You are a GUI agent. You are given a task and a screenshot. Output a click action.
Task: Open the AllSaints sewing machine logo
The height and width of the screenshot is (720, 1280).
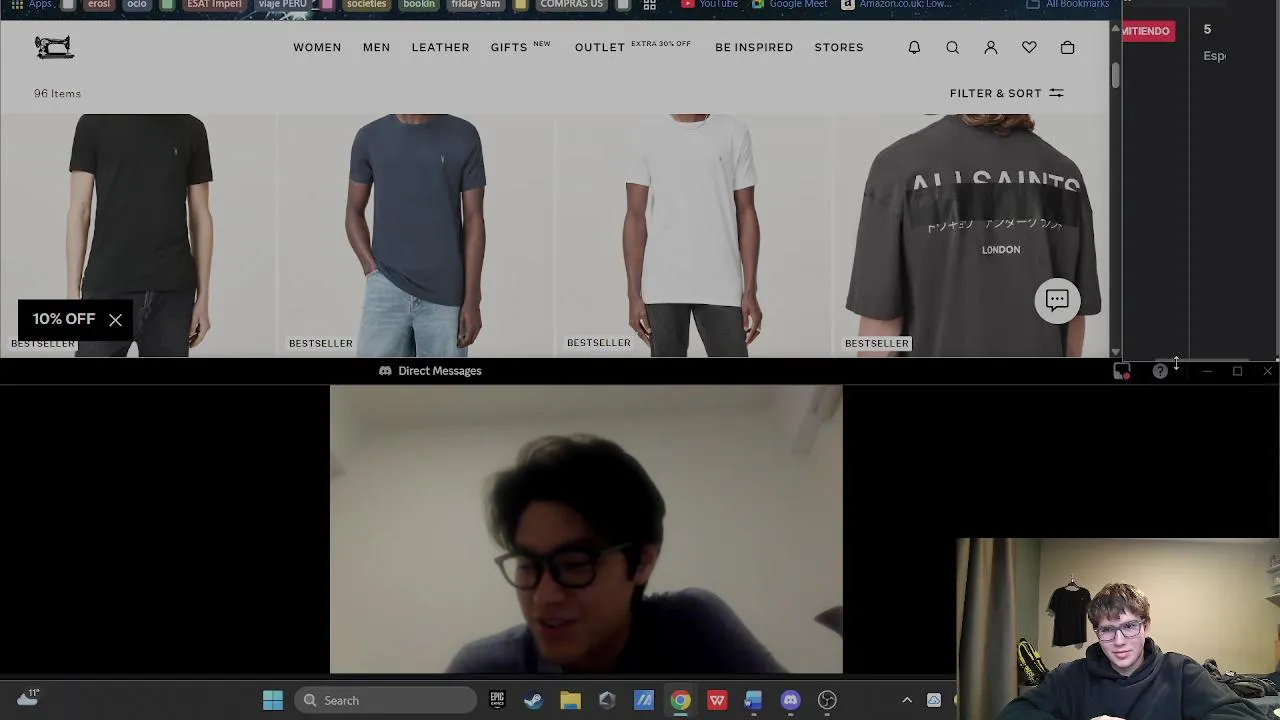click(54, 47)
